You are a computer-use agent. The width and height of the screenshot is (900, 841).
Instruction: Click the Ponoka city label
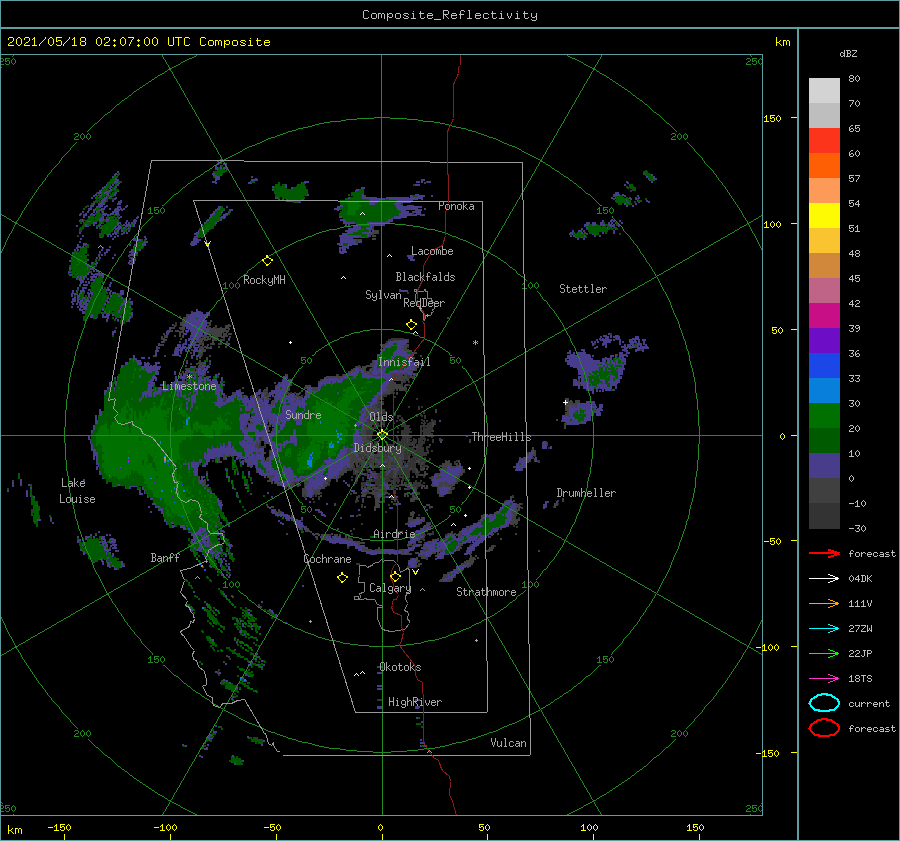pyautogui.click(x=456, y=206)
